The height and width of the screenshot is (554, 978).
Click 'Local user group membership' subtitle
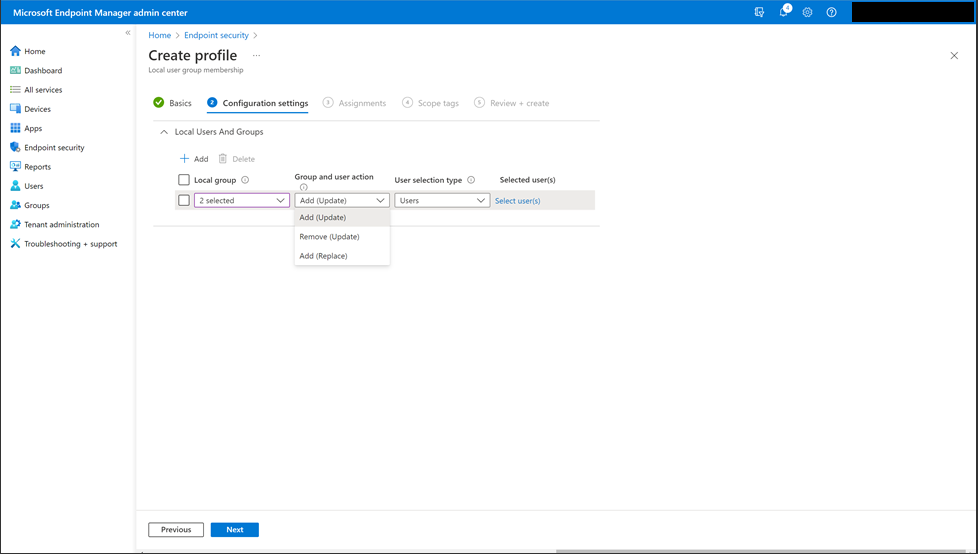[x=196, y=70]
